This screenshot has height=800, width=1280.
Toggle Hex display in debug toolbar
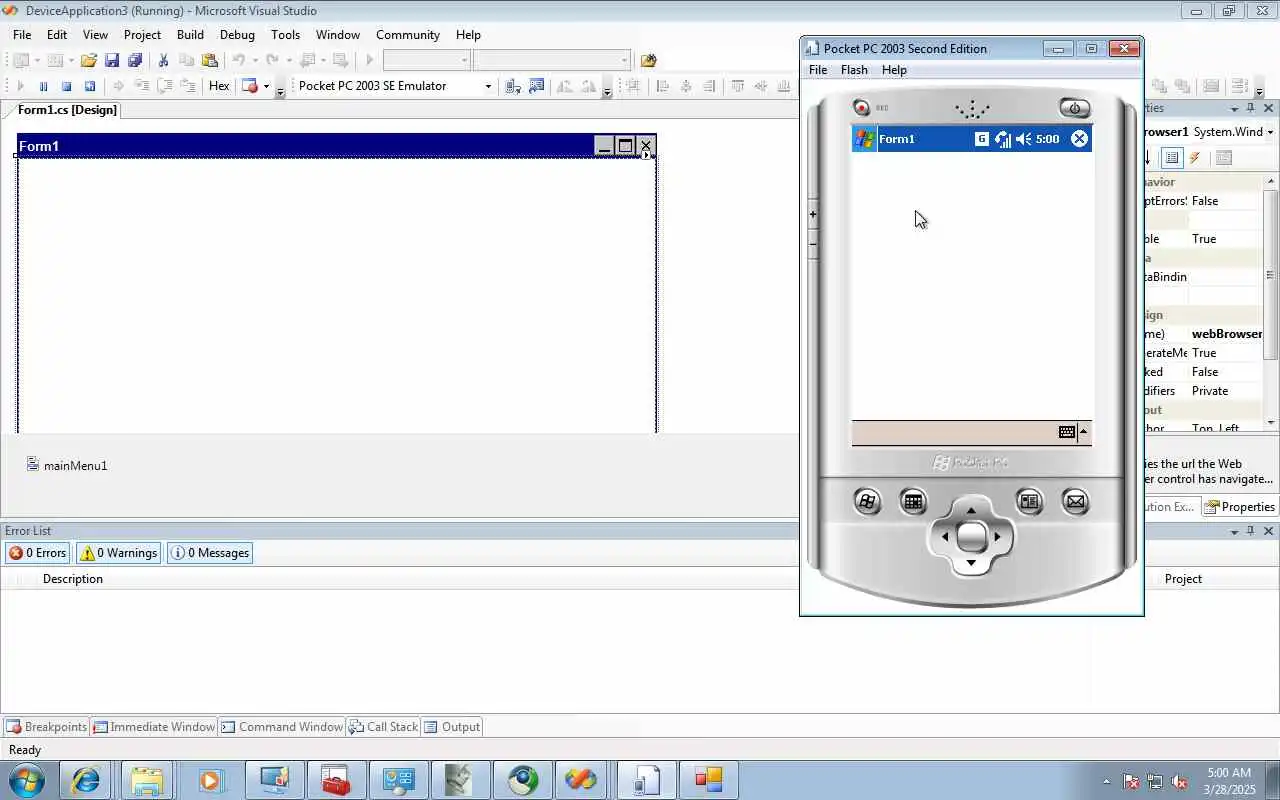point(219,86)
